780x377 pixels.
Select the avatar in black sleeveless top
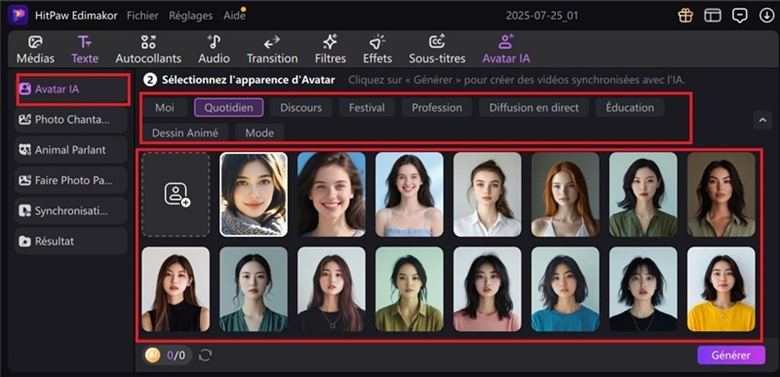point(176,289)
